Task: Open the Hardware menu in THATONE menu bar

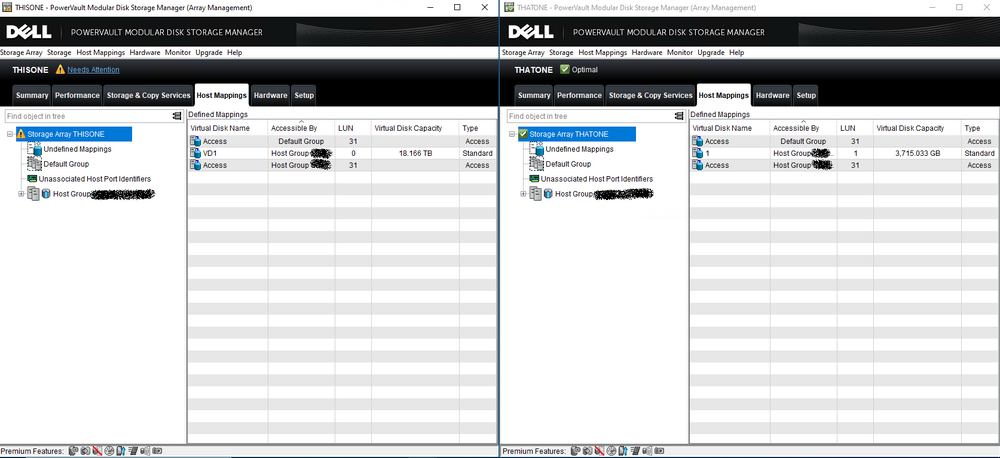Action: 647,52
